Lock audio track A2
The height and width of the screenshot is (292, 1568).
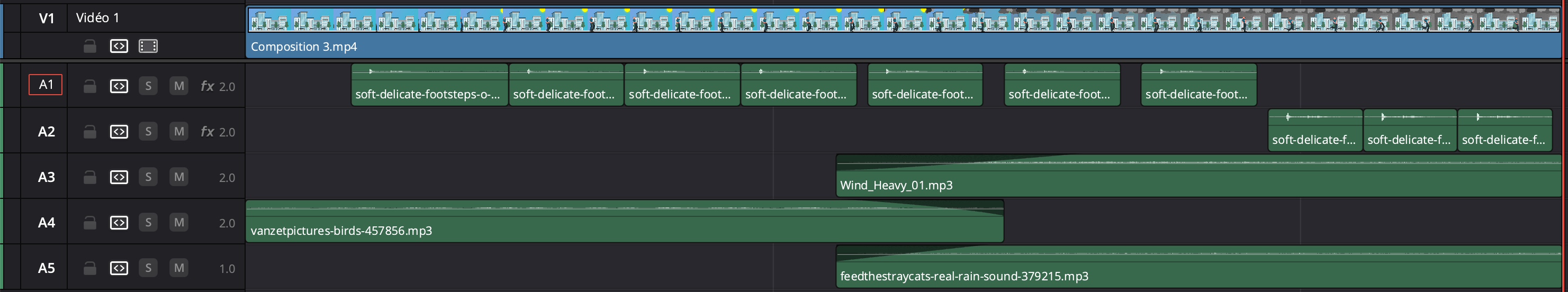89,132
